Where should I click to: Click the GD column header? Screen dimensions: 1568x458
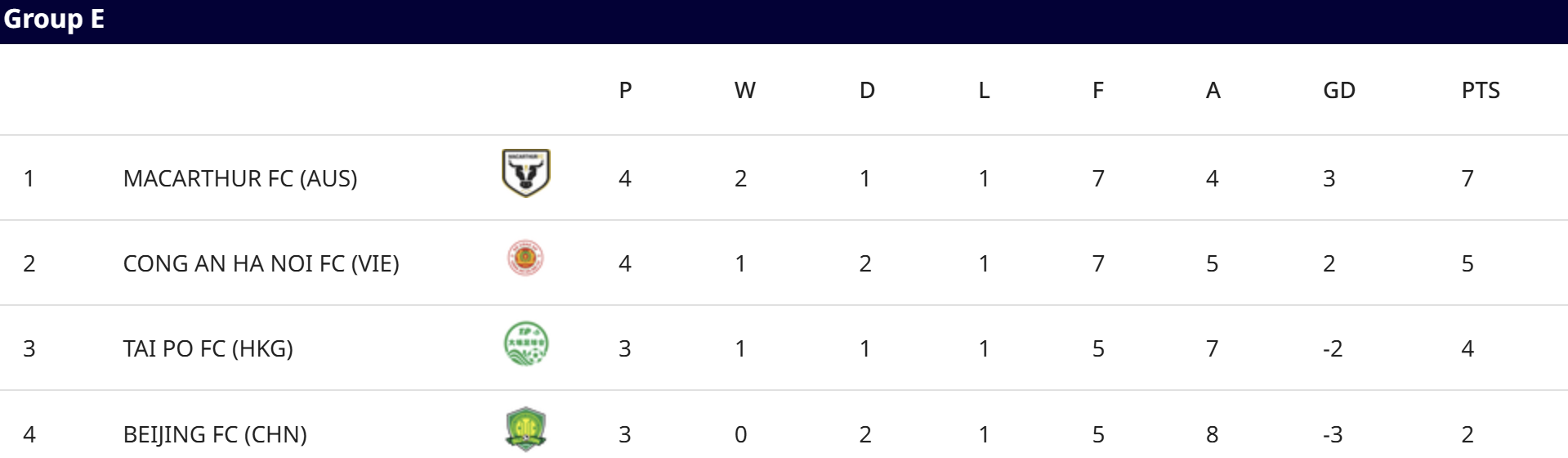click(1338, 90)
